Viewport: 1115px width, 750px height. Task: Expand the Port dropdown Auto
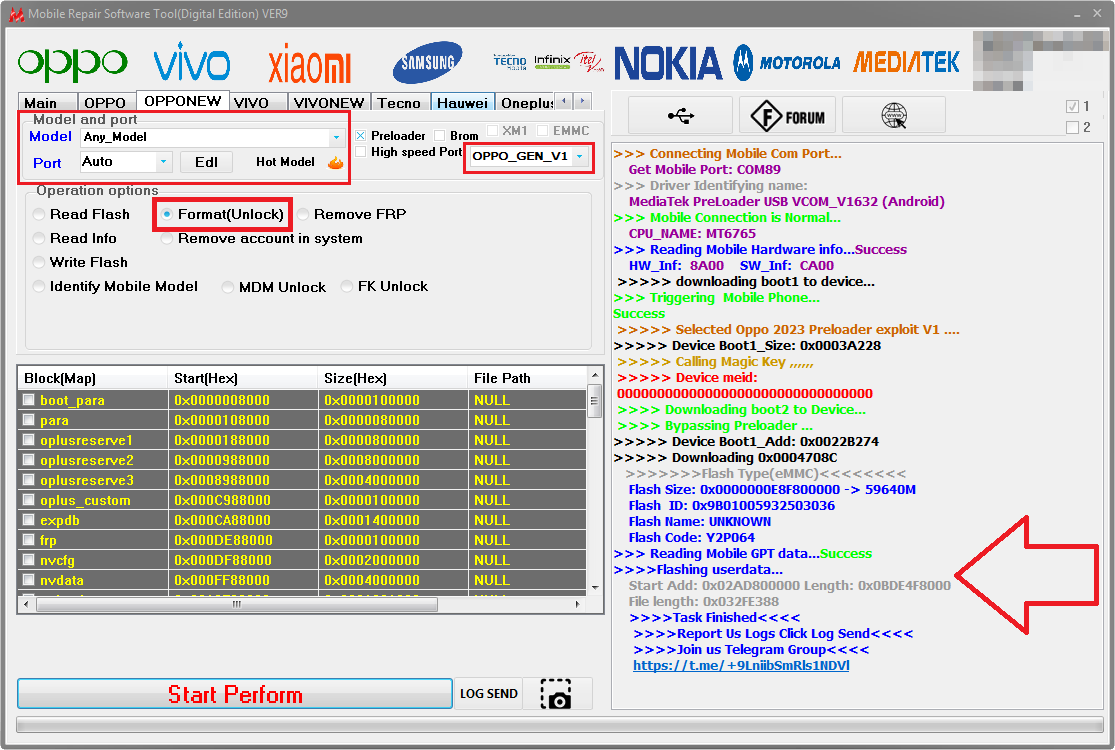pos(164,162)
